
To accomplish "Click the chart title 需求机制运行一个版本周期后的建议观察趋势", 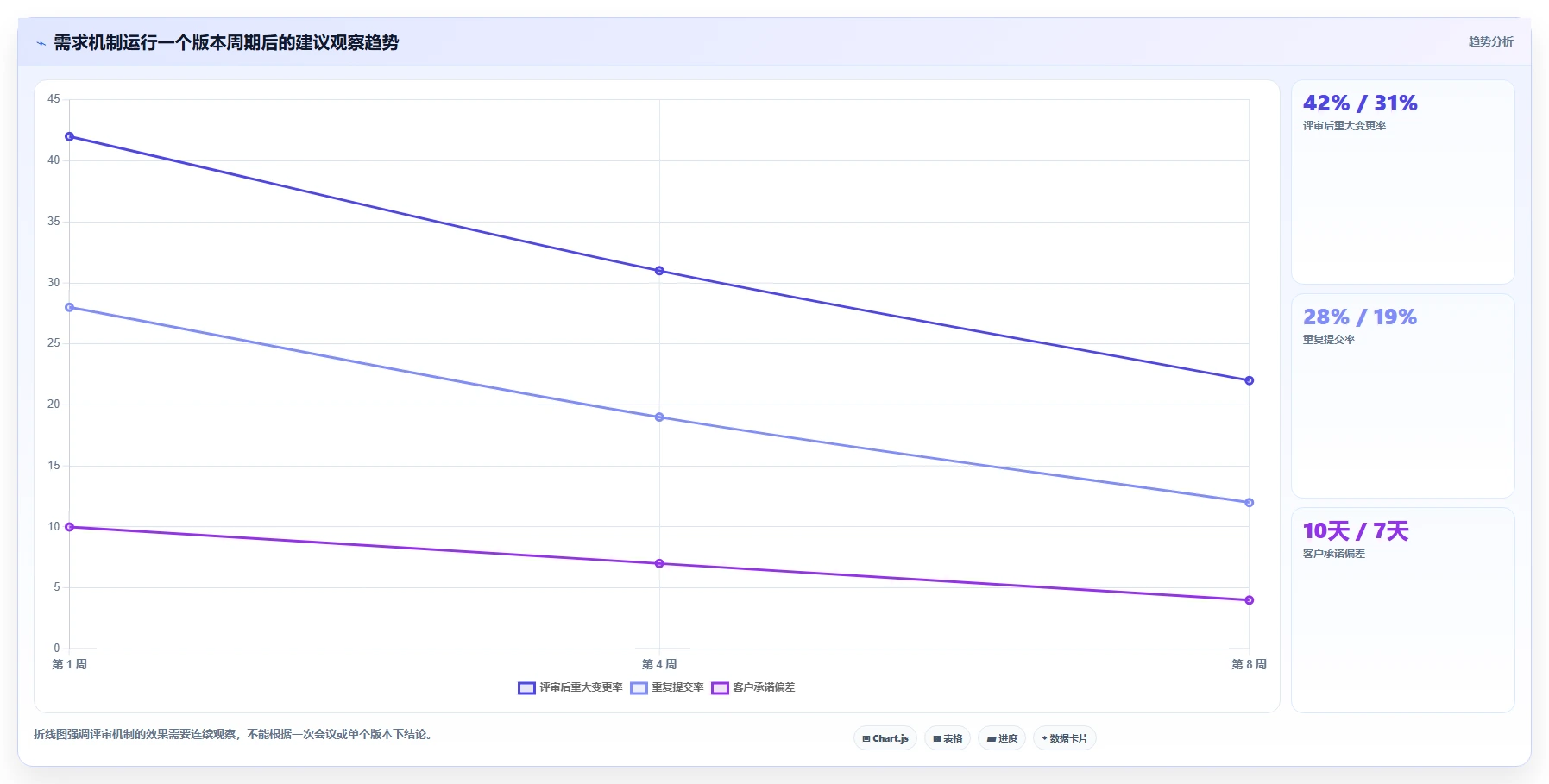I will coord(226,42).
